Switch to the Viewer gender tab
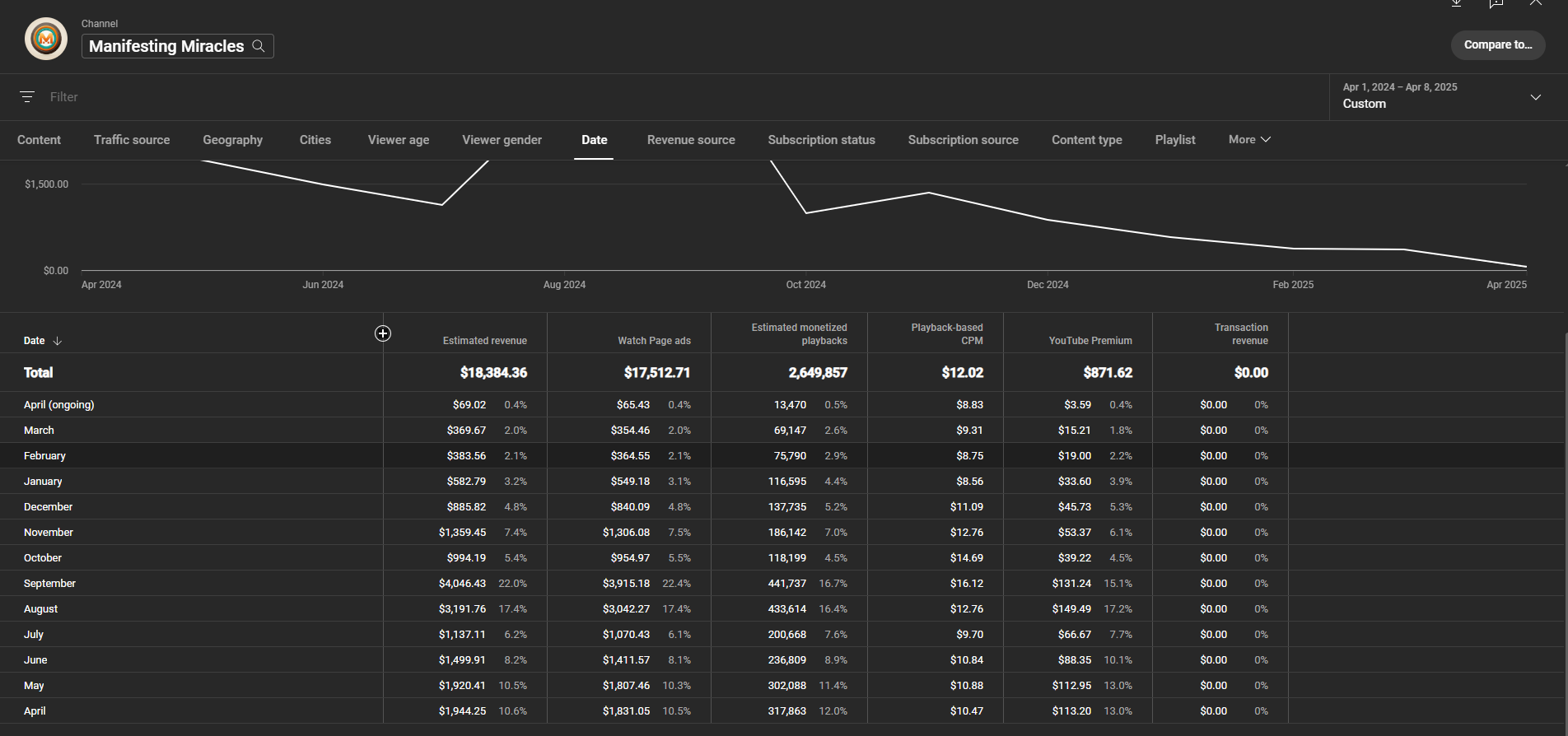This screenshot has height=736, width=1568. (x=502, y=140)
